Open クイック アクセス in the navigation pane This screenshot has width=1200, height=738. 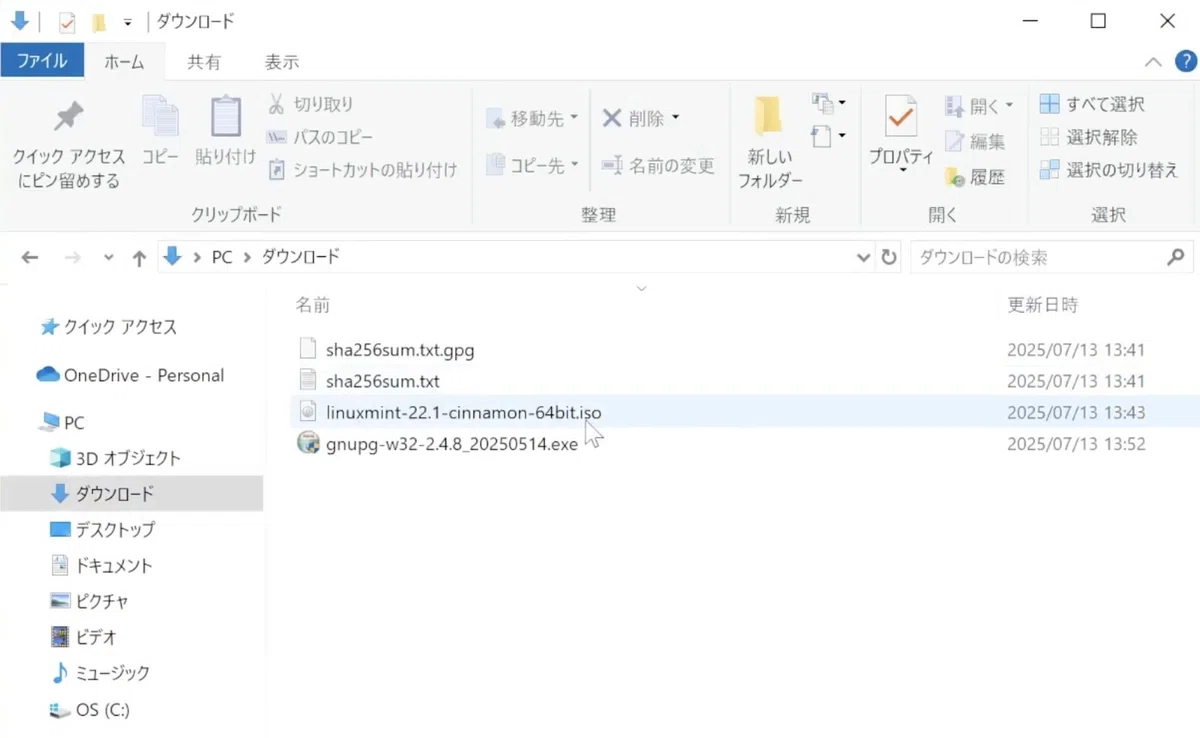[x=108, y=327]
